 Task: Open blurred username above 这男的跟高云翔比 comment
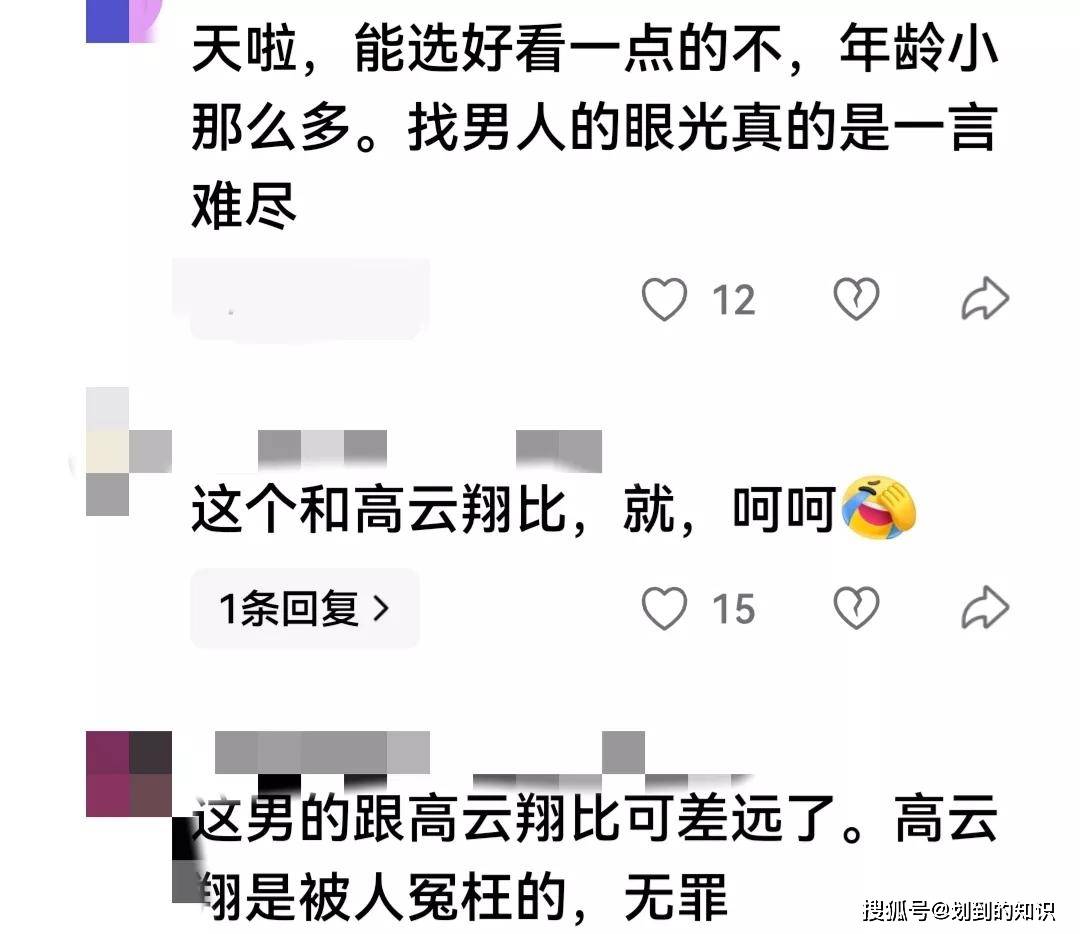[430, 753]
